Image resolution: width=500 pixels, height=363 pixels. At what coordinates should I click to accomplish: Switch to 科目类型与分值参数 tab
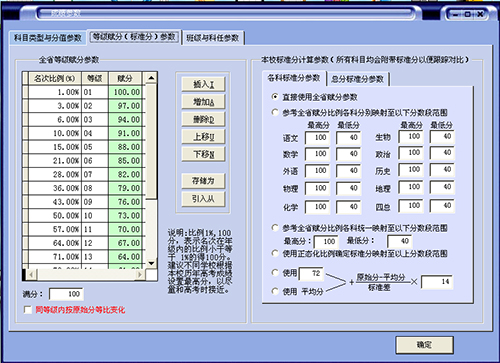pyautogui.click(x=48, y=38)
